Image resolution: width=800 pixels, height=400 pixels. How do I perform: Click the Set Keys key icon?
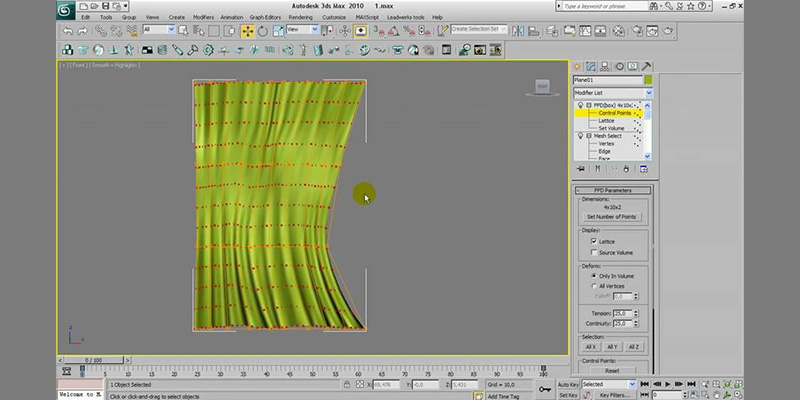(545, 389)
